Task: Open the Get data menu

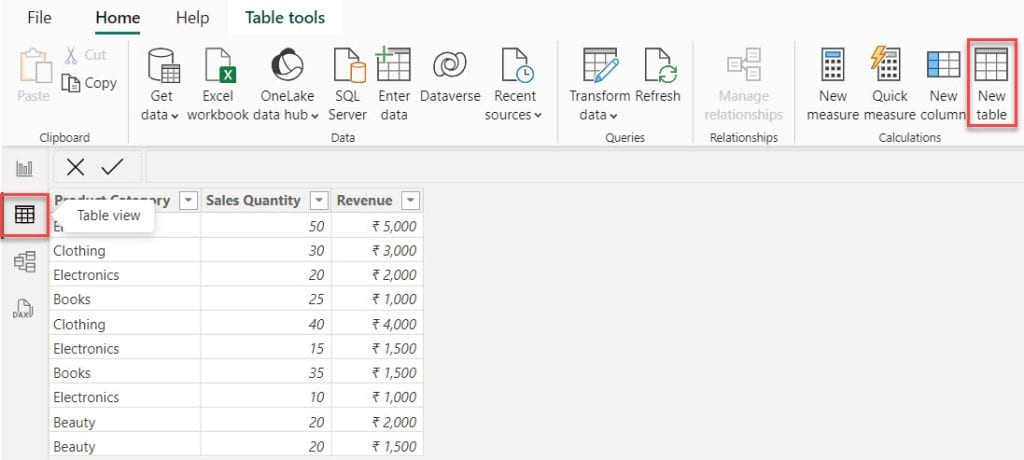Action: click(160, 85)
